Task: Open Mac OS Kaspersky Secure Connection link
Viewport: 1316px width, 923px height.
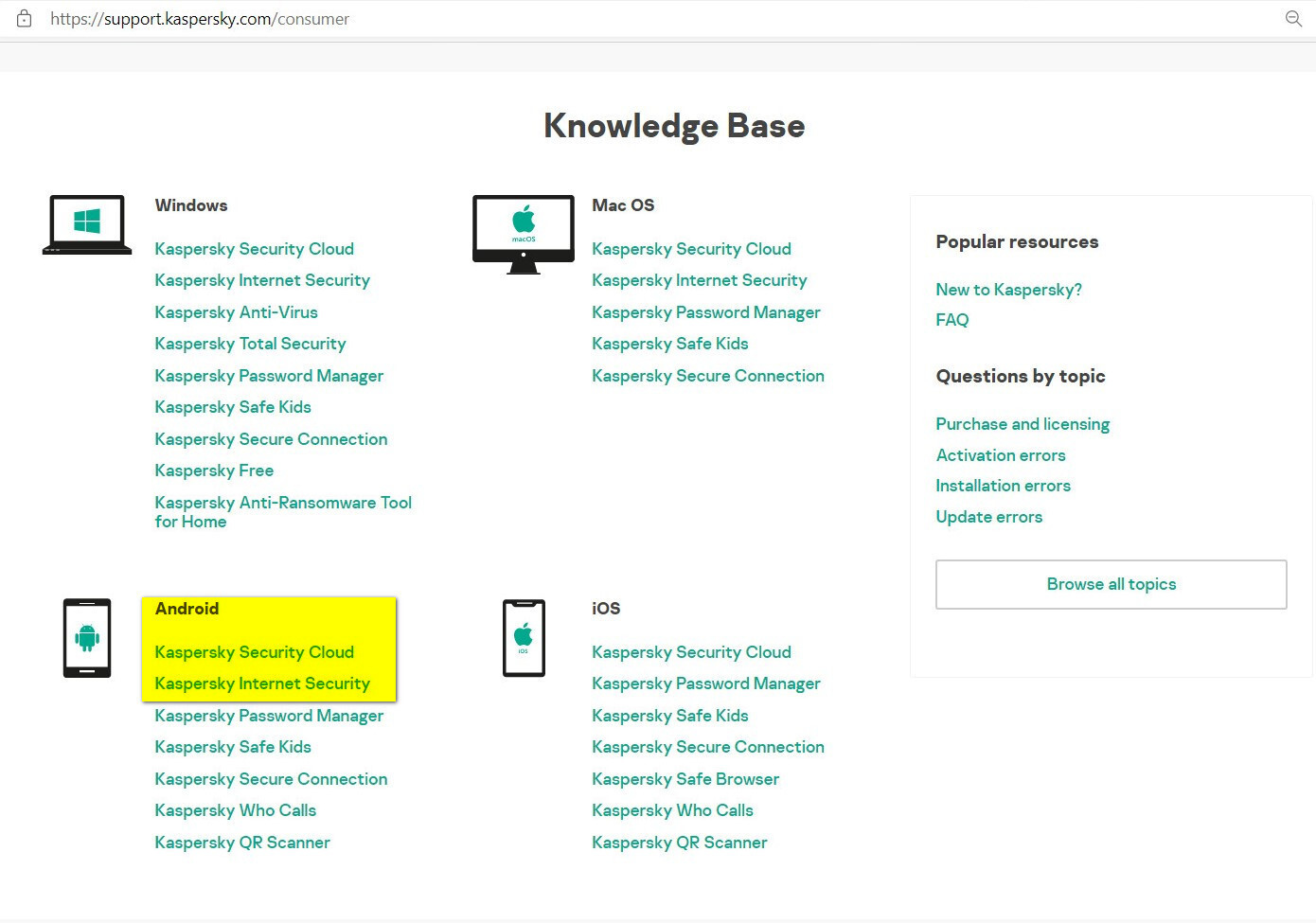Action: pos(708,376)
